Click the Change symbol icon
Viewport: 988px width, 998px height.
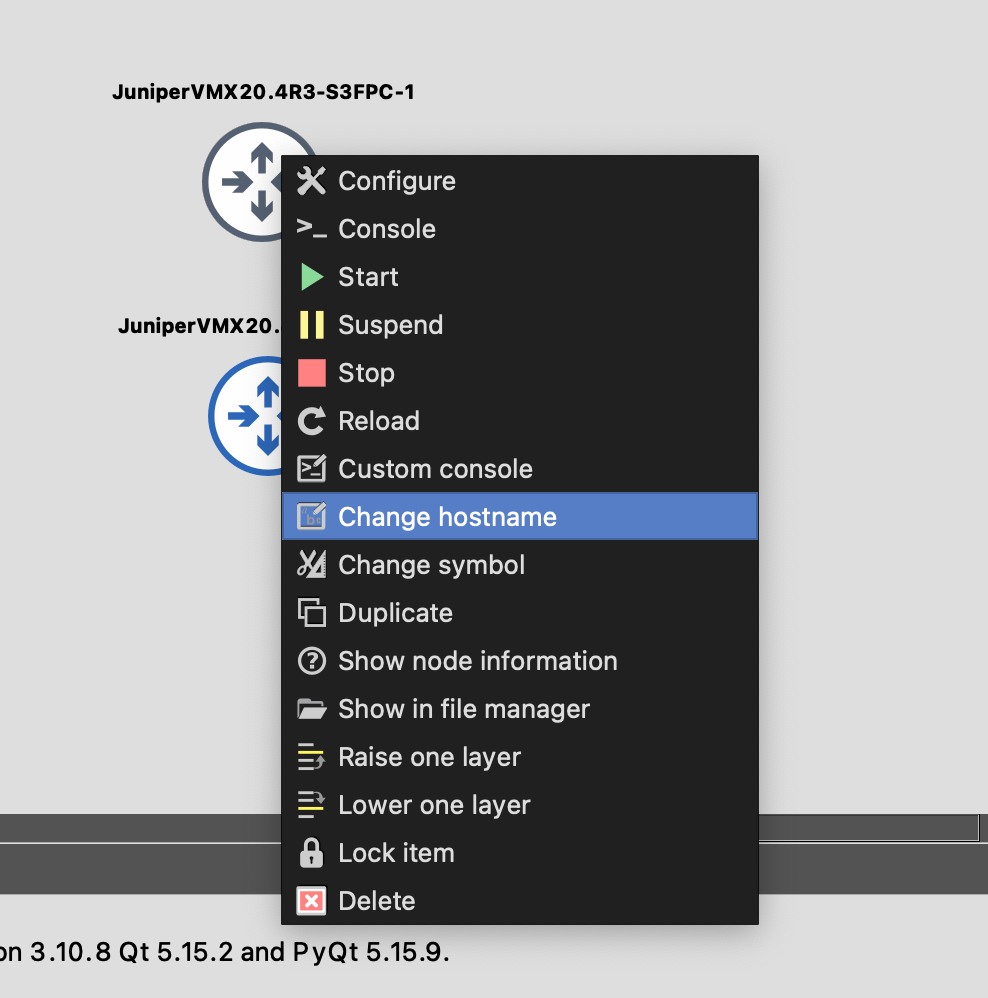click(311, 565)
